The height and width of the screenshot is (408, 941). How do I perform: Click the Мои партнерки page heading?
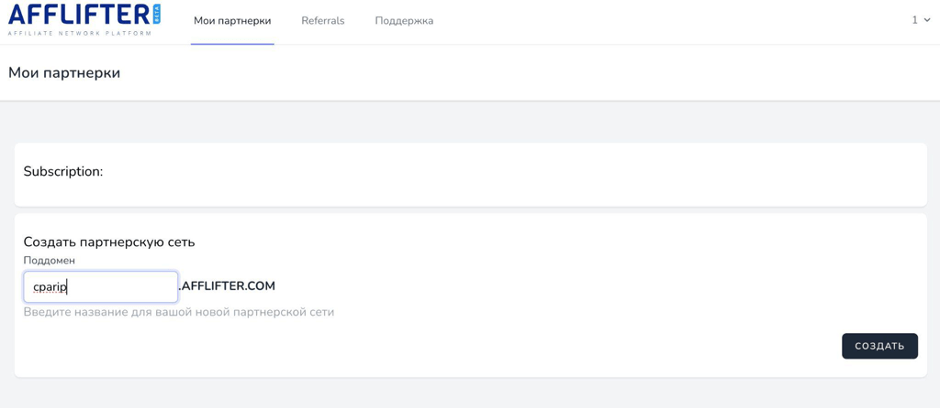pos(64,73)
